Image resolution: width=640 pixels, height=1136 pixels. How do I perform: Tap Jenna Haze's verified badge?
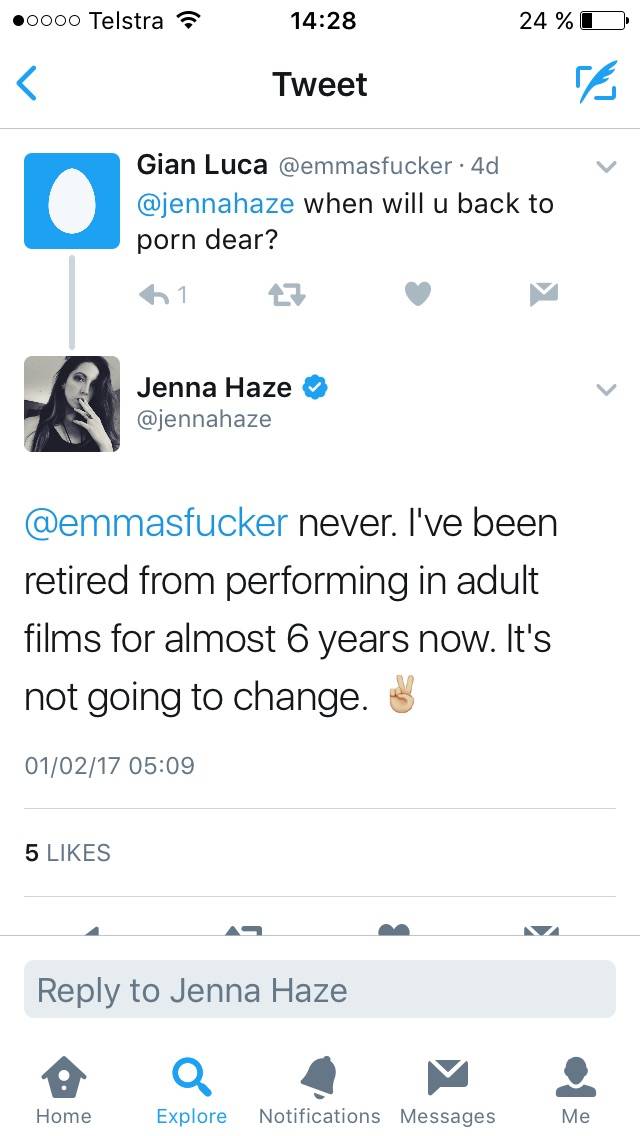click(x=316, y=387)
